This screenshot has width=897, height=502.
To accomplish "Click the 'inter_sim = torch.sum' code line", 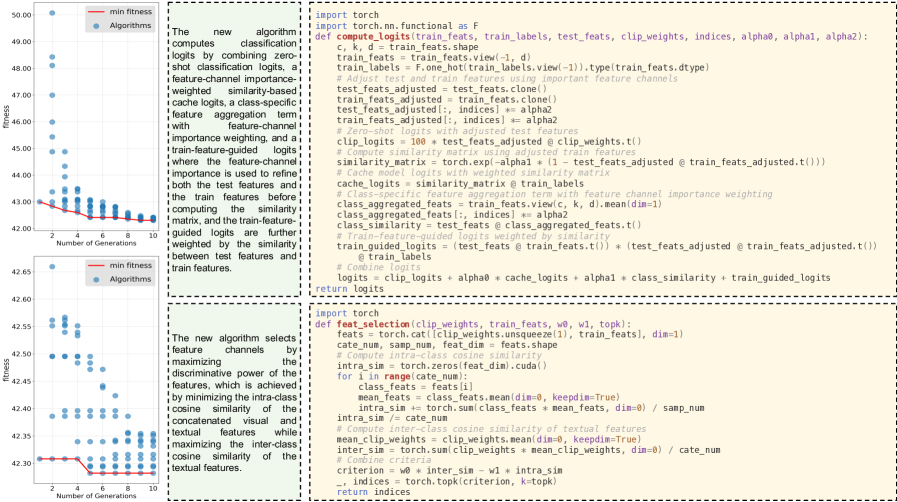I will 528,449.
